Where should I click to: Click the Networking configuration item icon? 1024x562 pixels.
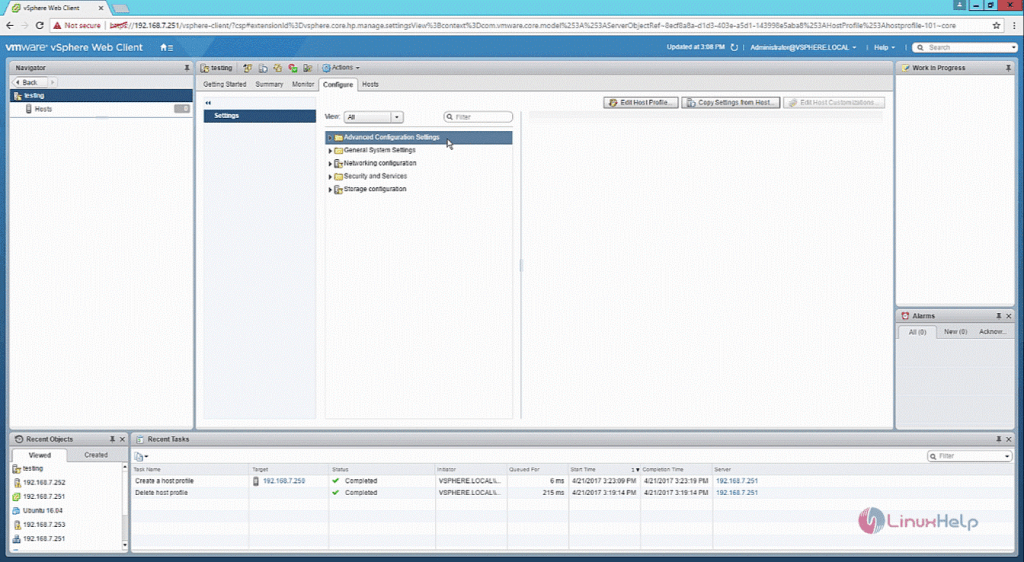click(x=338, y=163)
